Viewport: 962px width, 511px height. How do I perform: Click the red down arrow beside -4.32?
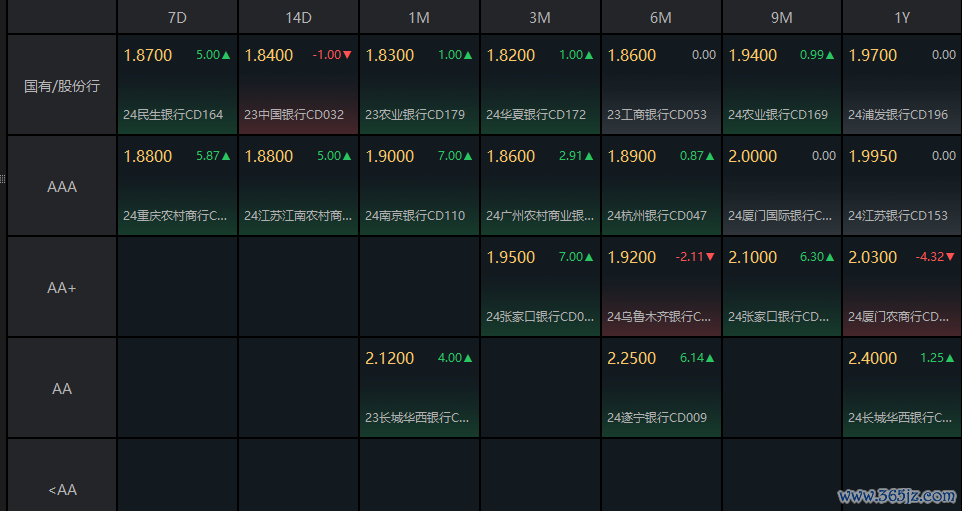952,257
